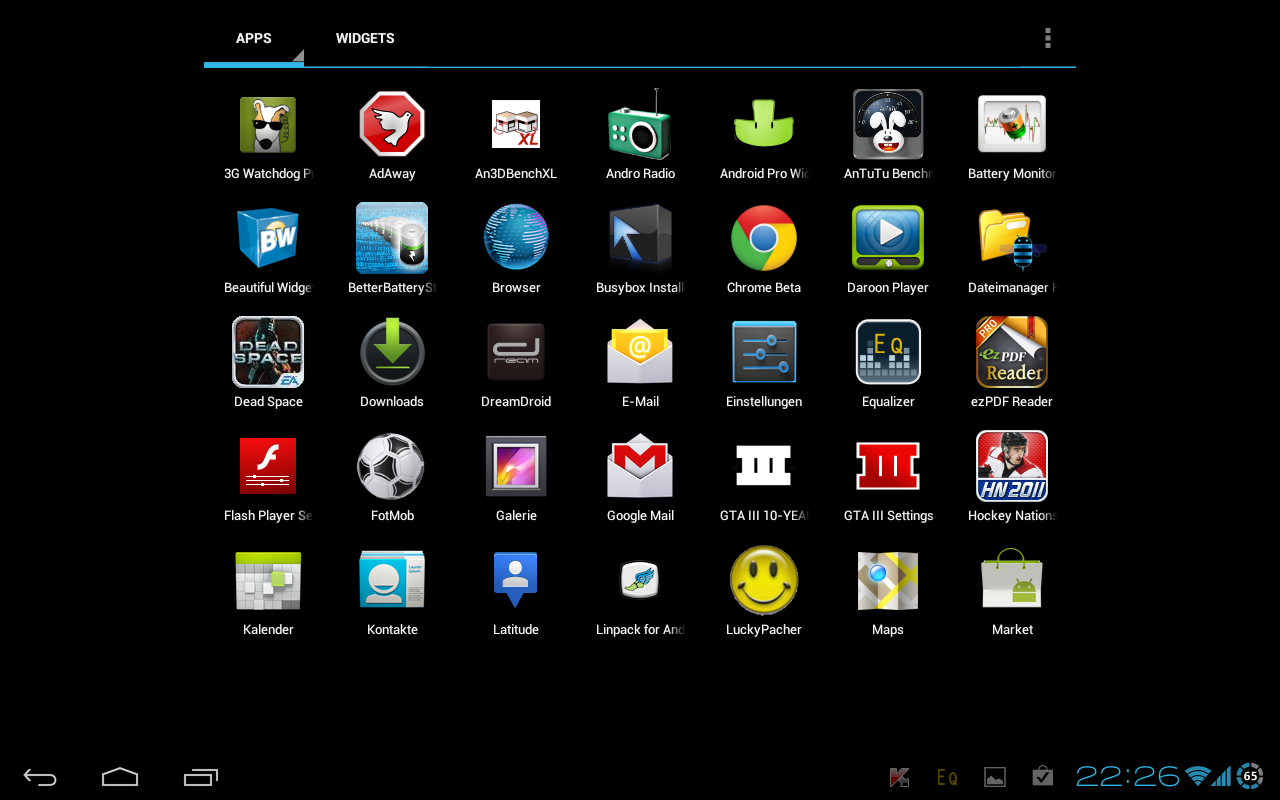
Task: Launch the Dead Space game
Action: 268,353
